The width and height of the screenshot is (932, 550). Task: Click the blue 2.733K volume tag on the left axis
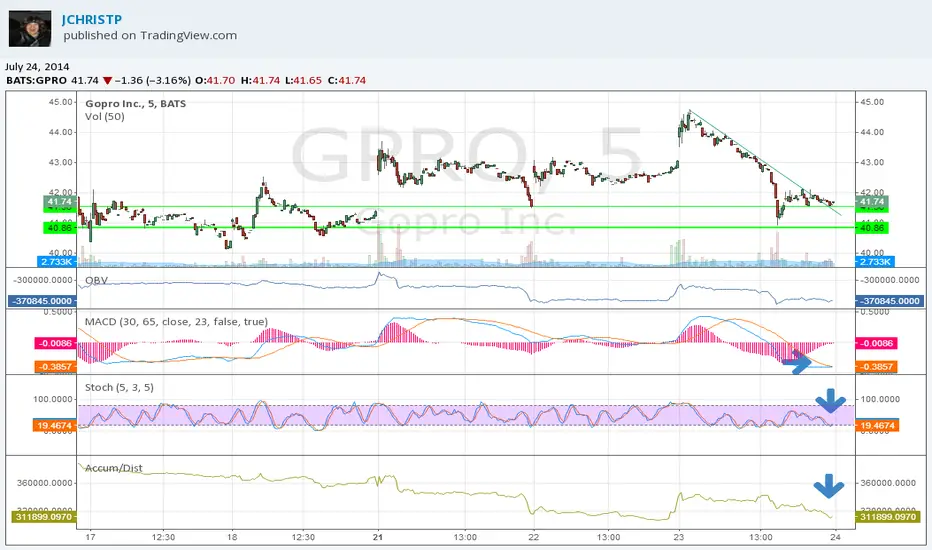point(57,262)
